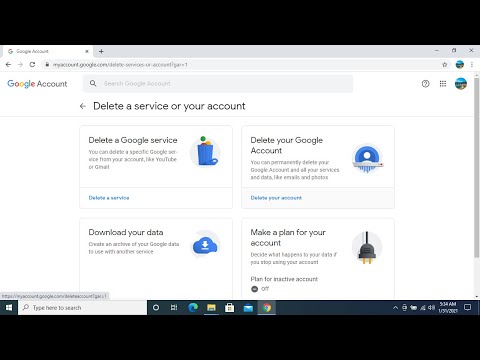Open the Google Account profile picture

coord(461,84)
